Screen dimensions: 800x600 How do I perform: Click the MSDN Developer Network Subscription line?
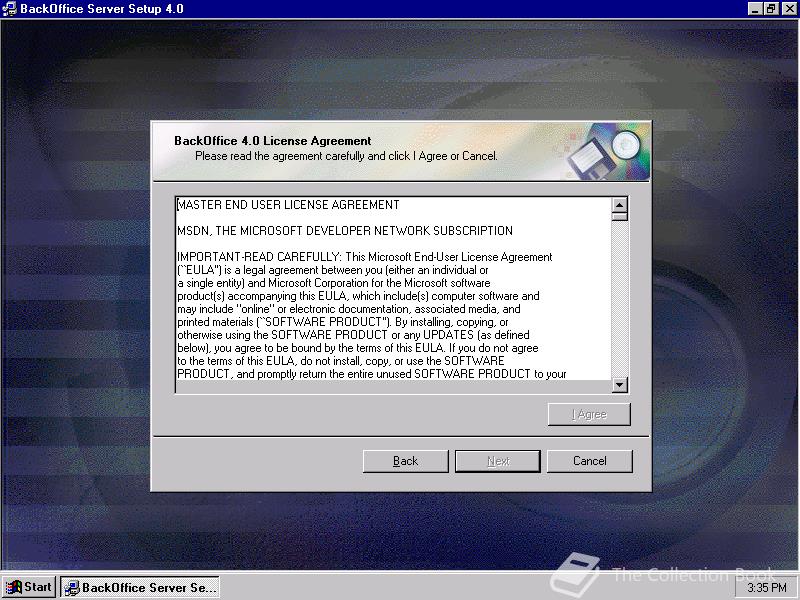(x=345, y=231)
